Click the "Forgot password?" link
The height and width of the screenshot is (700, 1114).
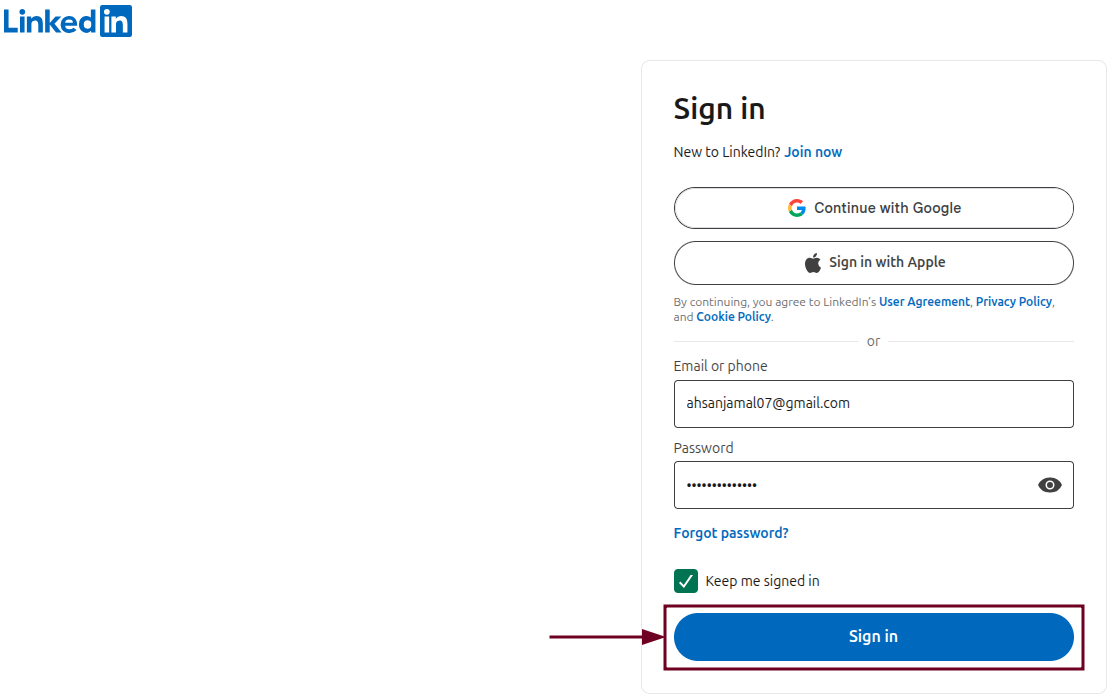tap(731, 532)
